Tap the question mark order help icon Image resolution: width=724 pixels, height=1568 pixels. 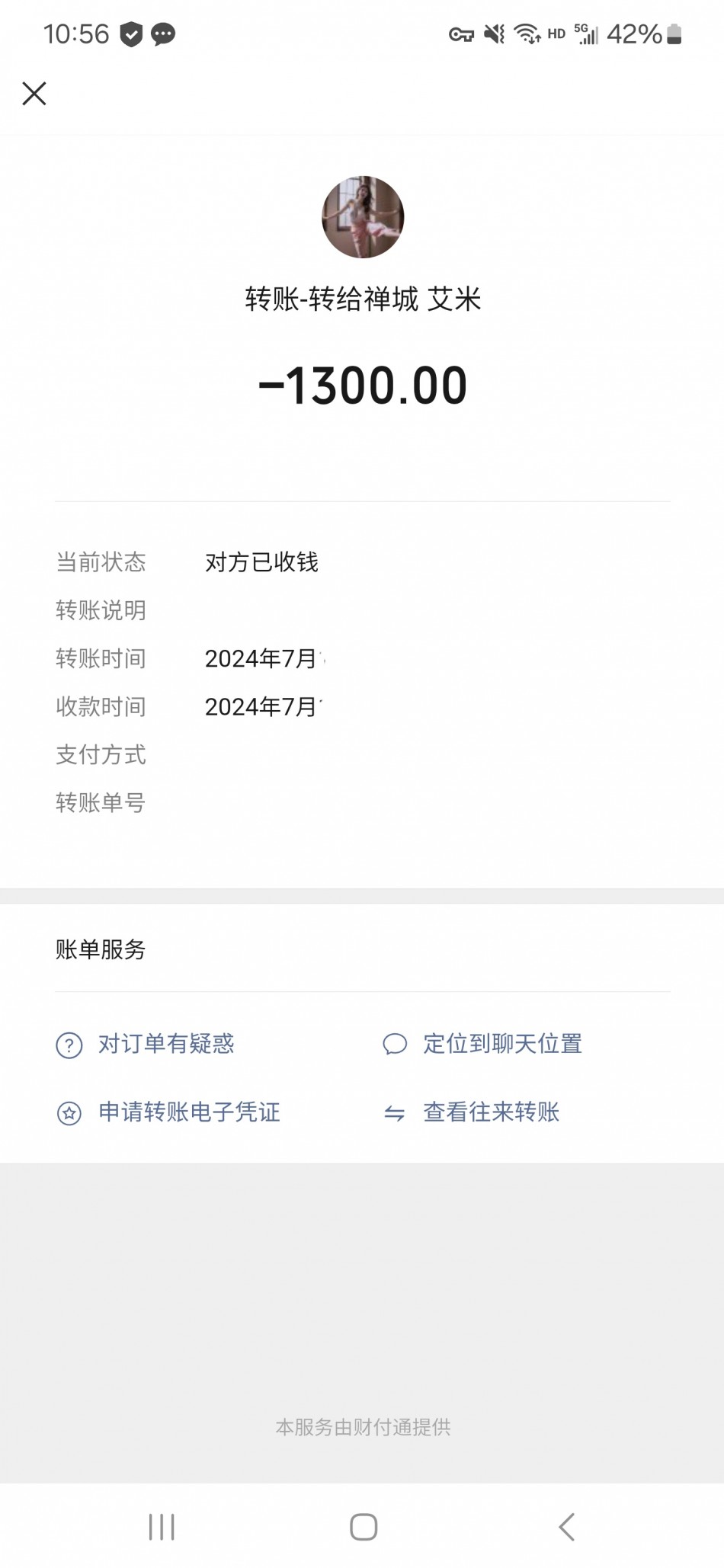[x=69, y=1045]
